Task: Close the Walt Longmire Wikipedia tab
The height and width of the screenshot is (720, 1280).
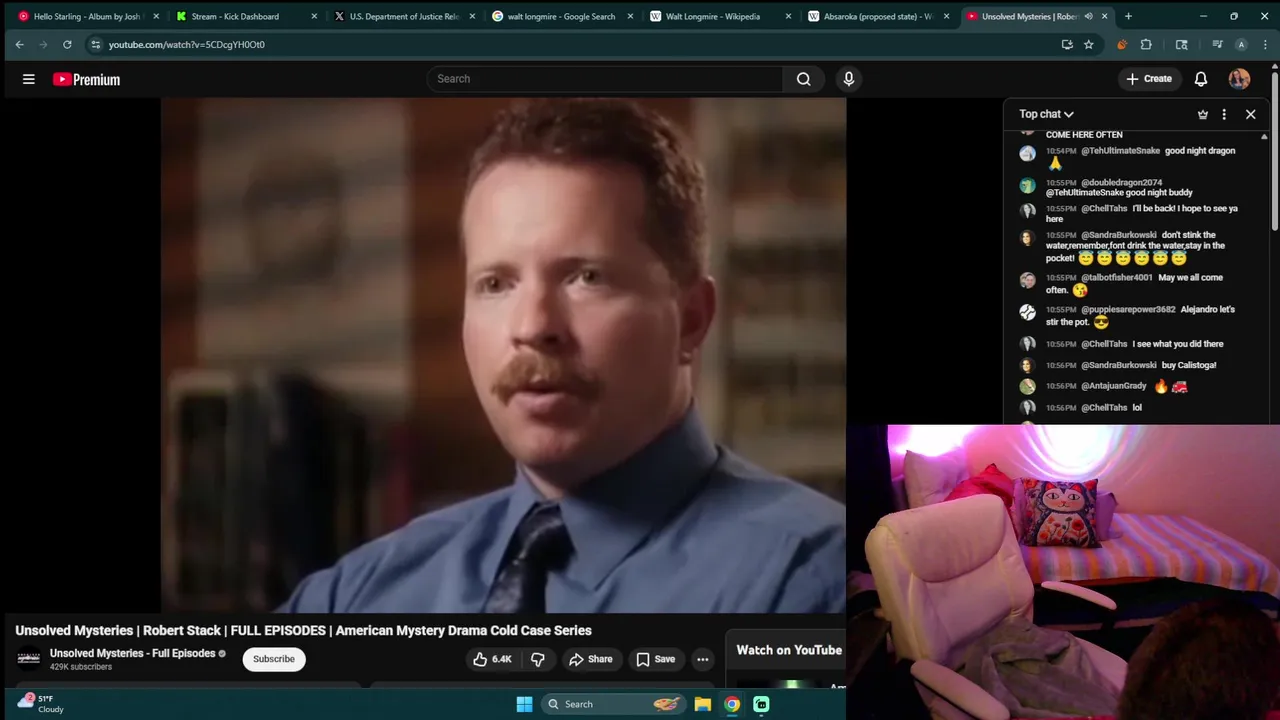Action: pyautogui.click(x=788, y=16)
